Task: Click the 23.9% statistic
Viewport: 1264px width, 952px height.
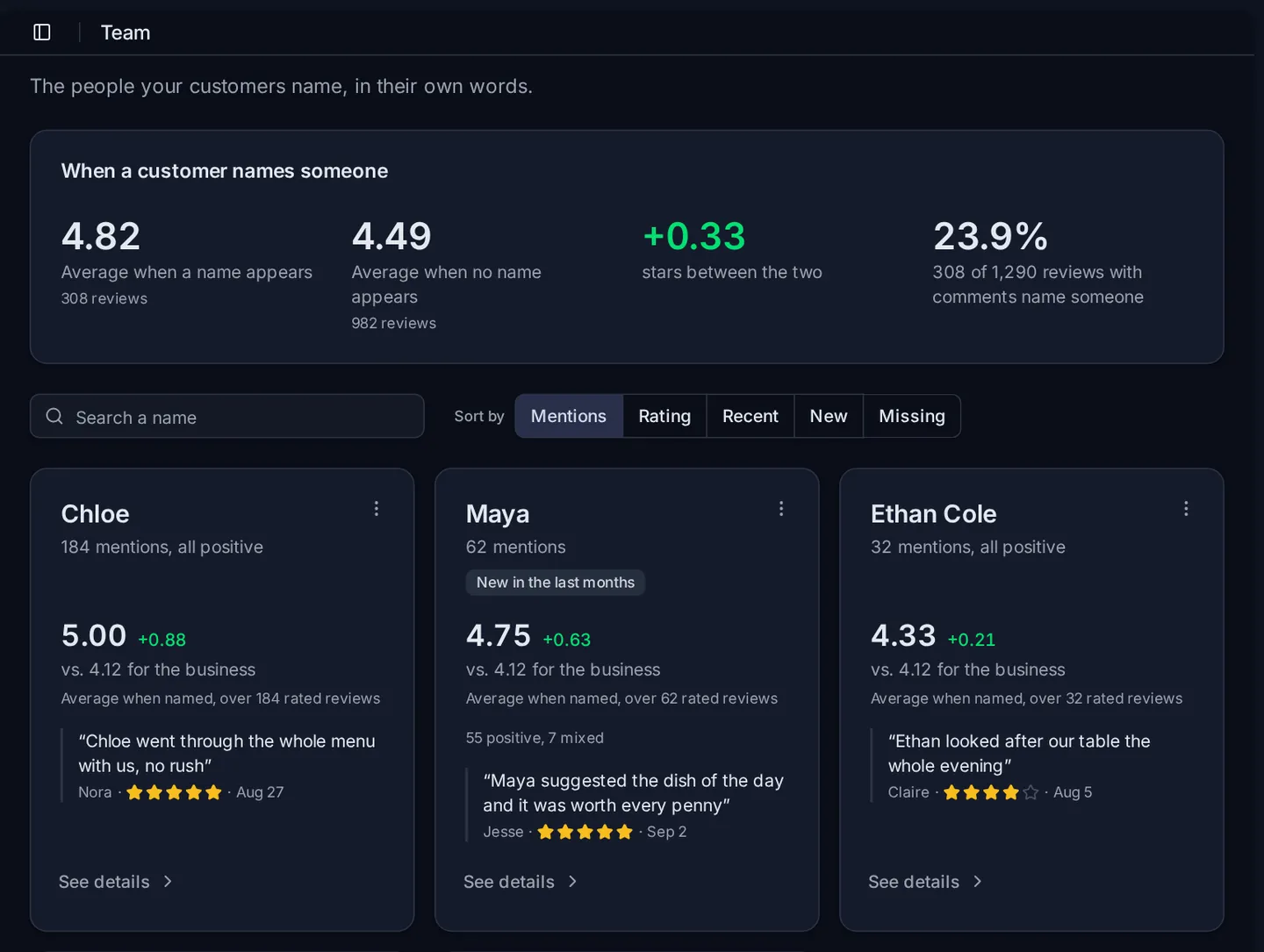Action: (x=990, y=236)
